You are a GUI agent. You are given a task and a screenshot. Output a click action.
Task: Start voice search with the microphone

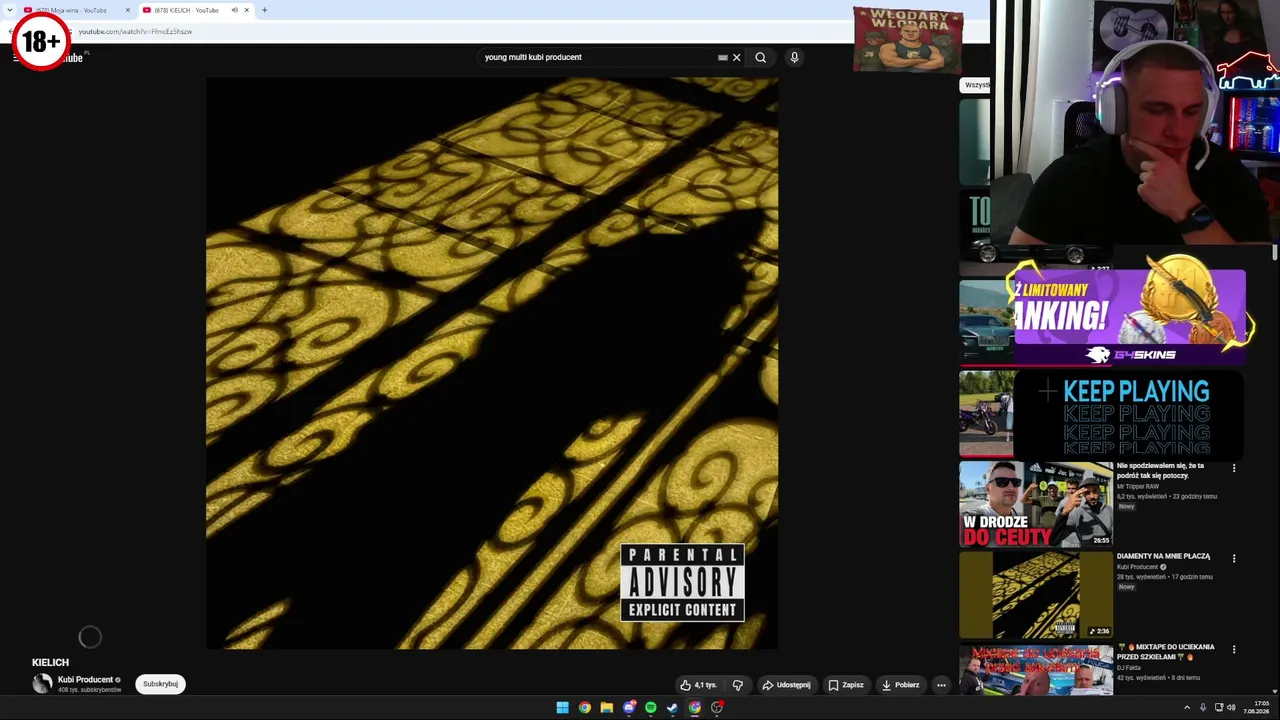click(x=794, y=57)
